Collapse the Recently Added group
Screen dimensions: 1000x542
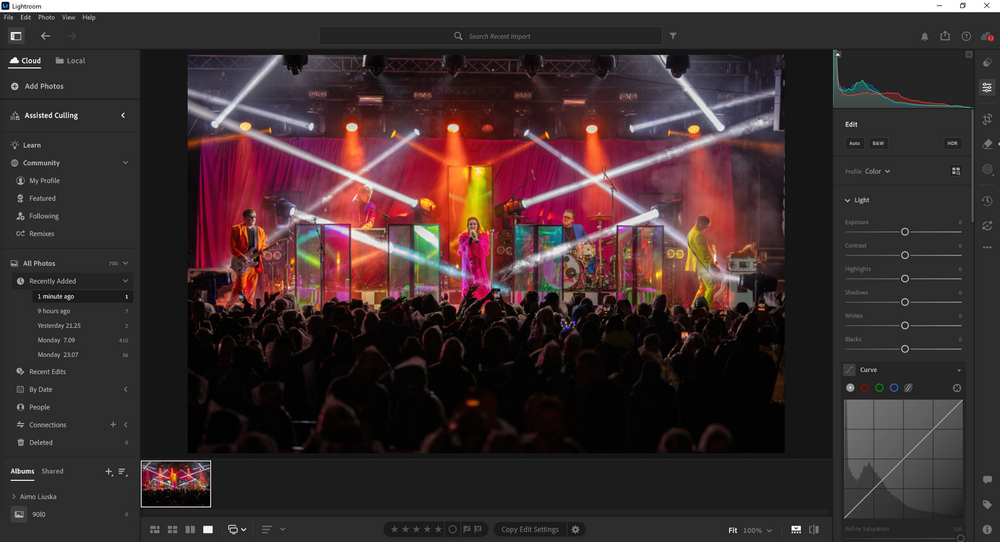click(x=126, y=281)
